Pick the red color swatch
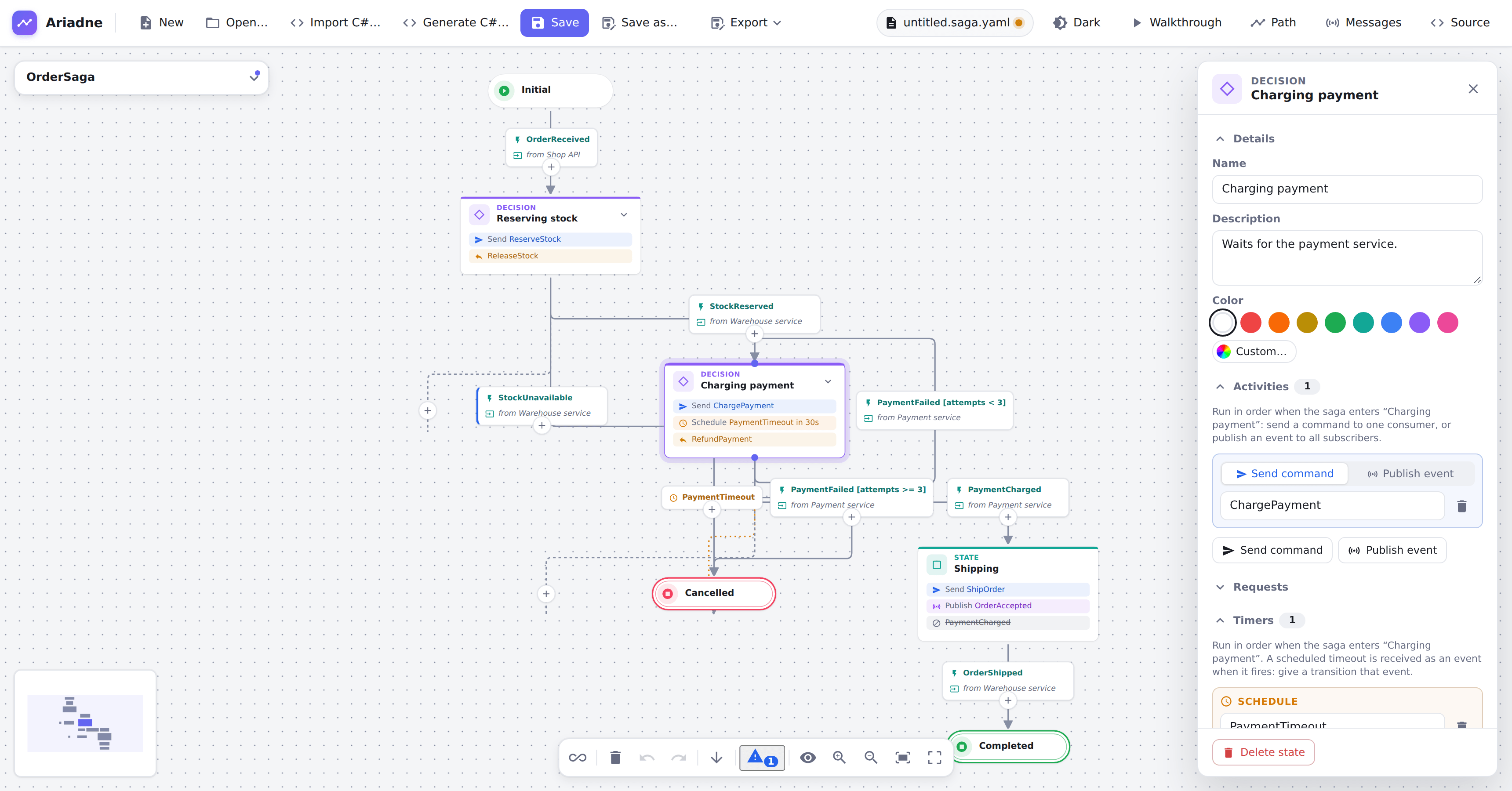 1251,322
